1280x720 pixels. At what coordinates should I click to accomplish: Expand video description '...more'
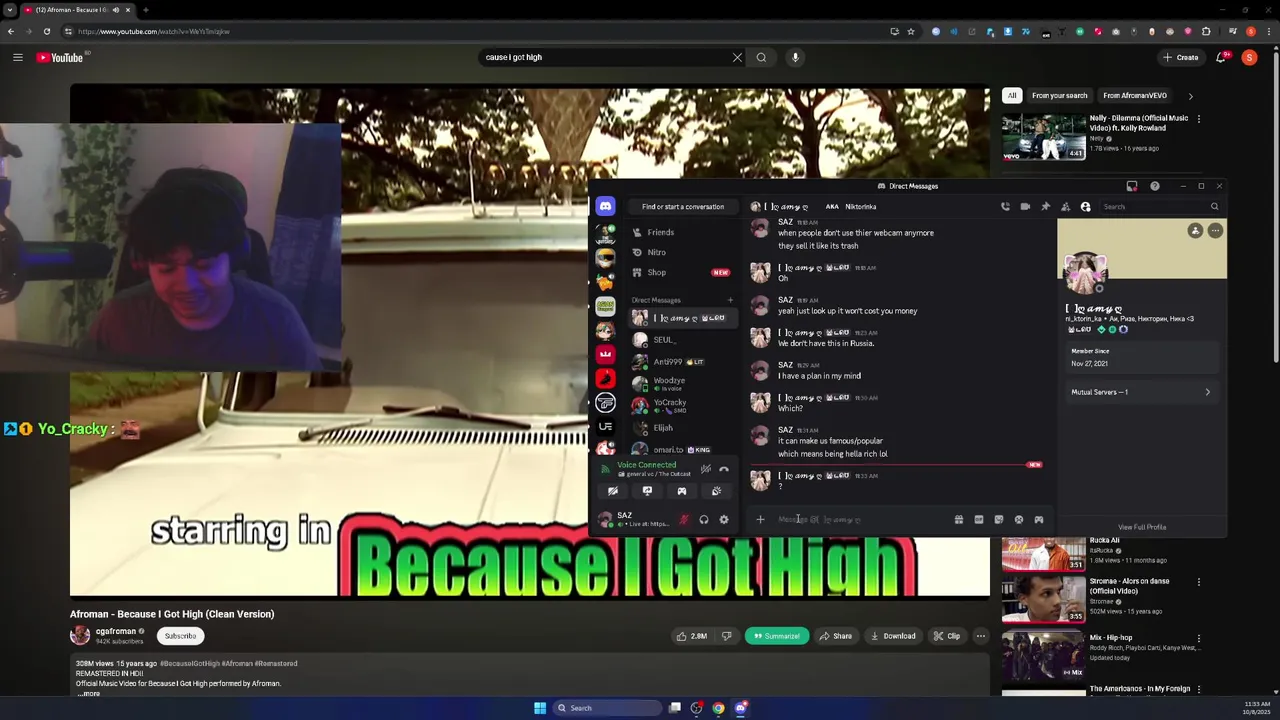tap(88, 694)
